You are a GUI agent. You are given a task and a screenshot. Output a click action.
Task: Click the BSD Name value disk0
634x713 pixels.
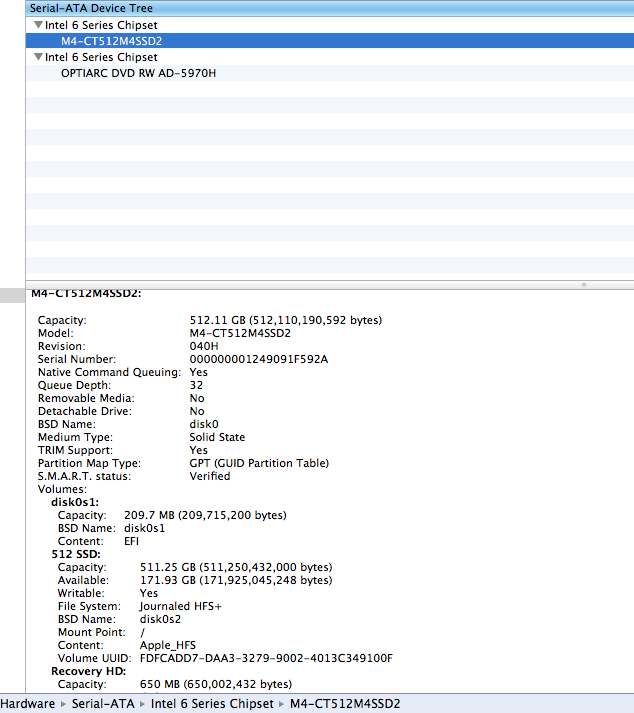pos(204,424)
